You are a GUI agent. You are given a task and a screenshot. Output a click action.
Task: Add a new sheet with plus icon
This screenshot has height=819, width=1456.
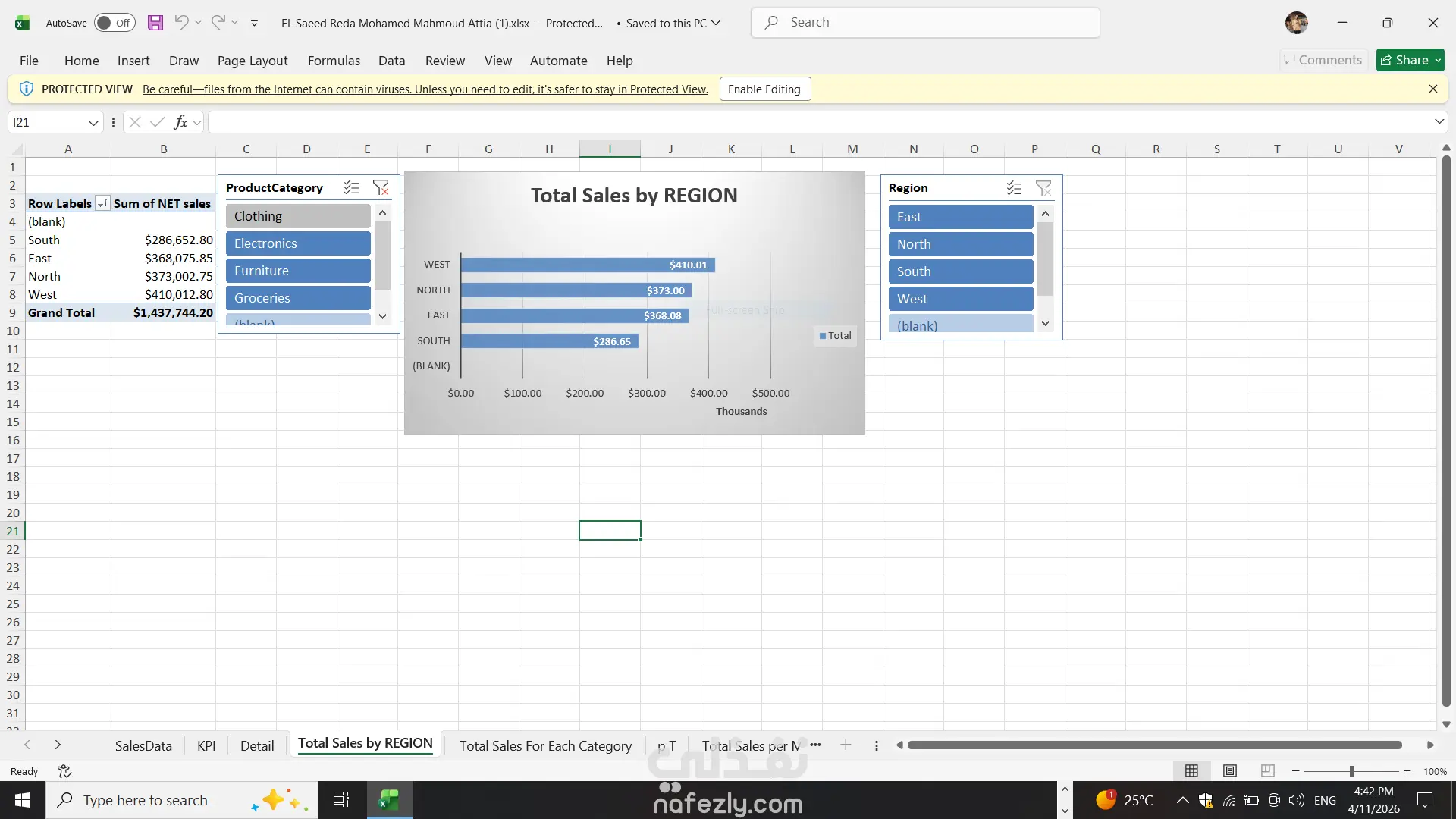coord(846,745)
